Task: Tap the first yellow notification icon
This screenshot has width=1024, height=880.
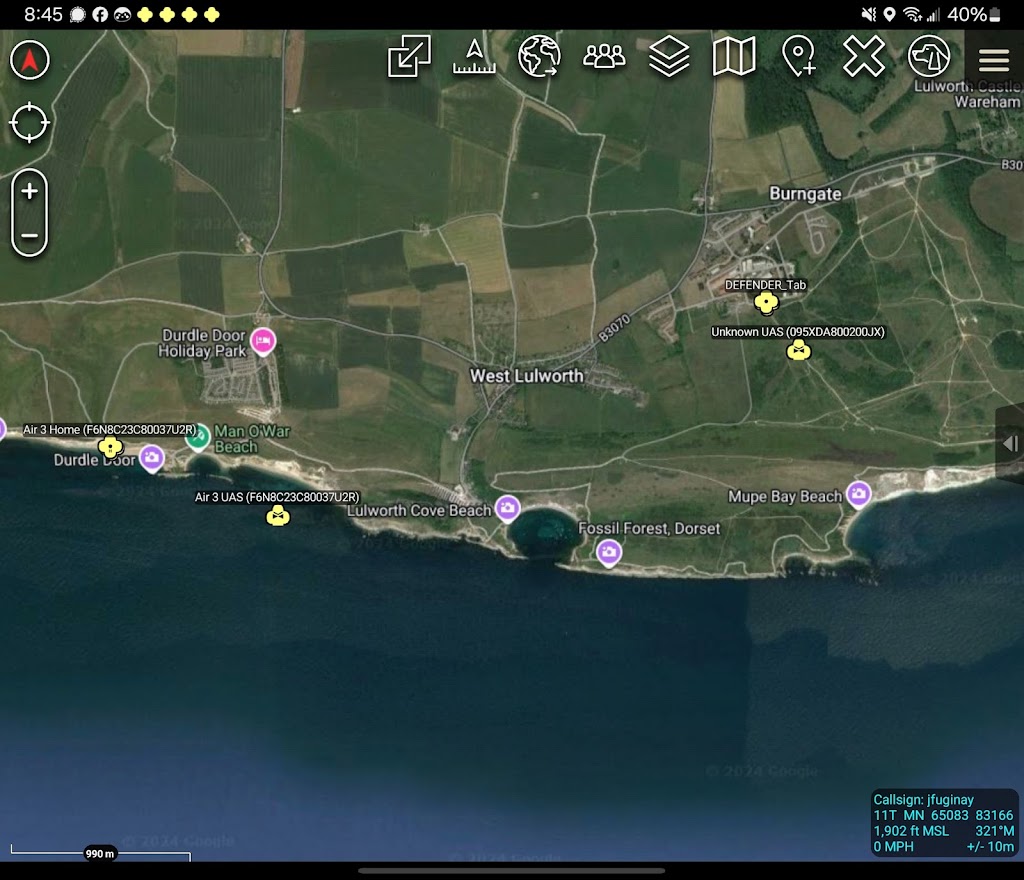Action: (x=145, y=14)
